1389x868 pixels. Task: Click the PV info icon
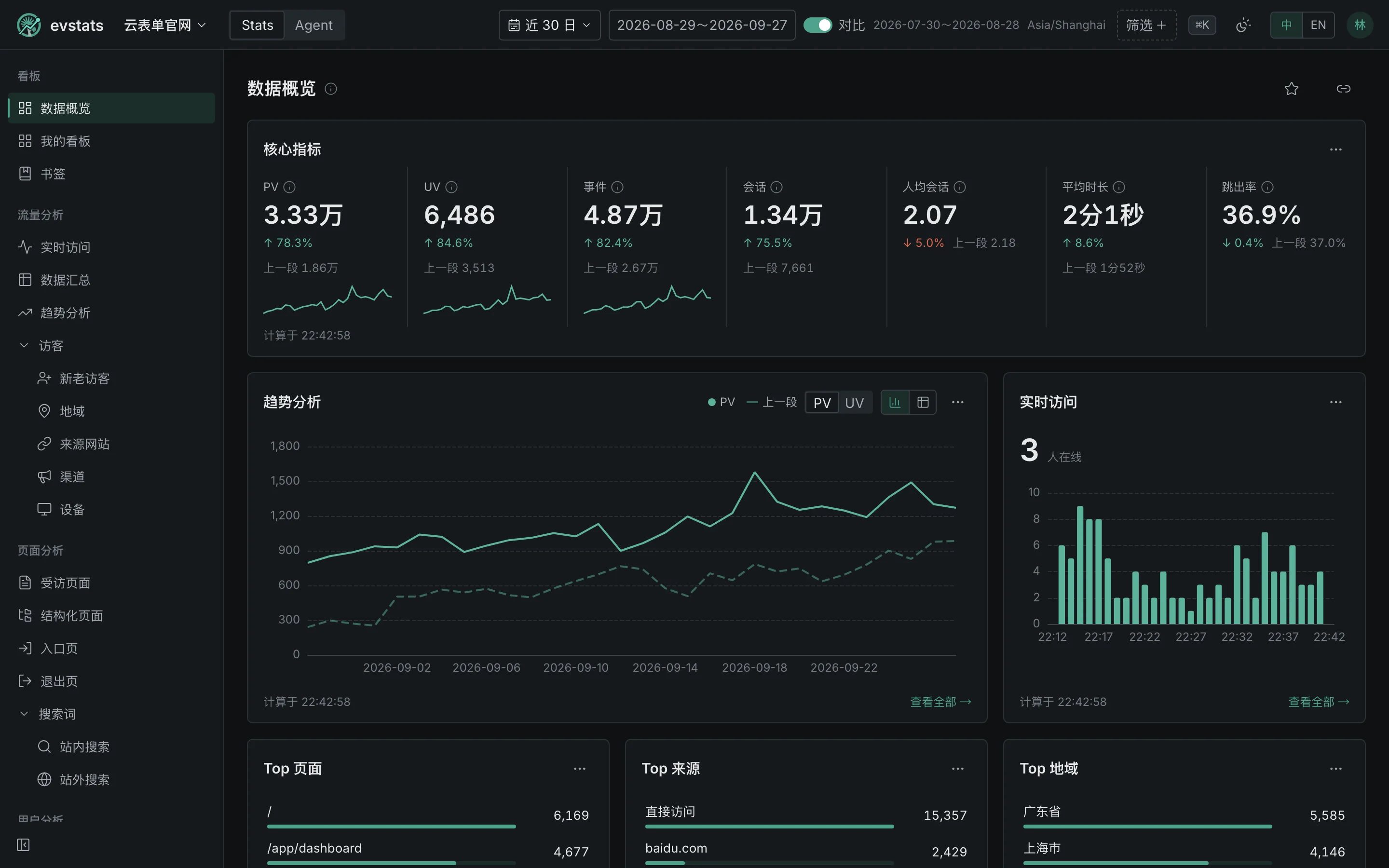[x=289, y=187]
